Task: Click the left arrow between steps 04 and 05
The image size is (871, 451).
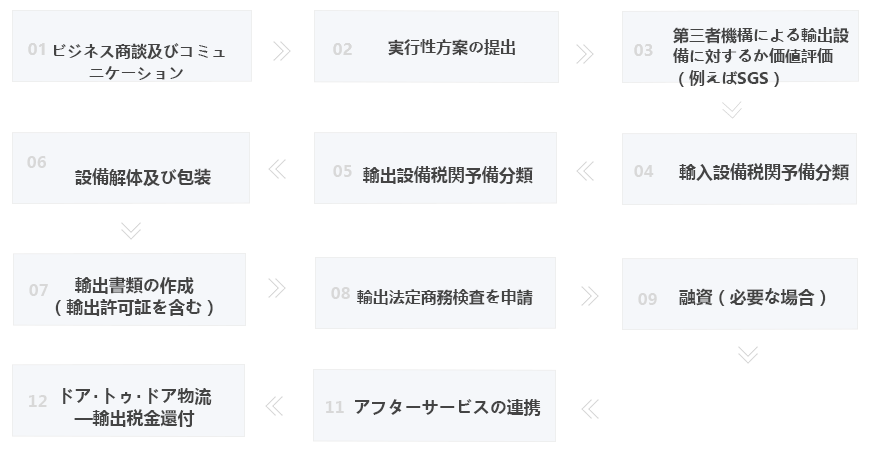Action: 585,171
